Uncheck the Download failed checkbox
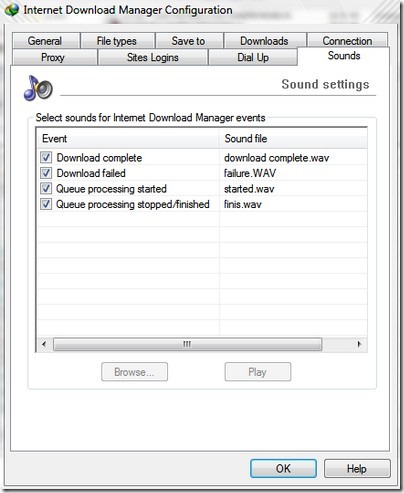The height and width of the screenshot is (493, 404). pyautogui.click(x=46, y=173)
